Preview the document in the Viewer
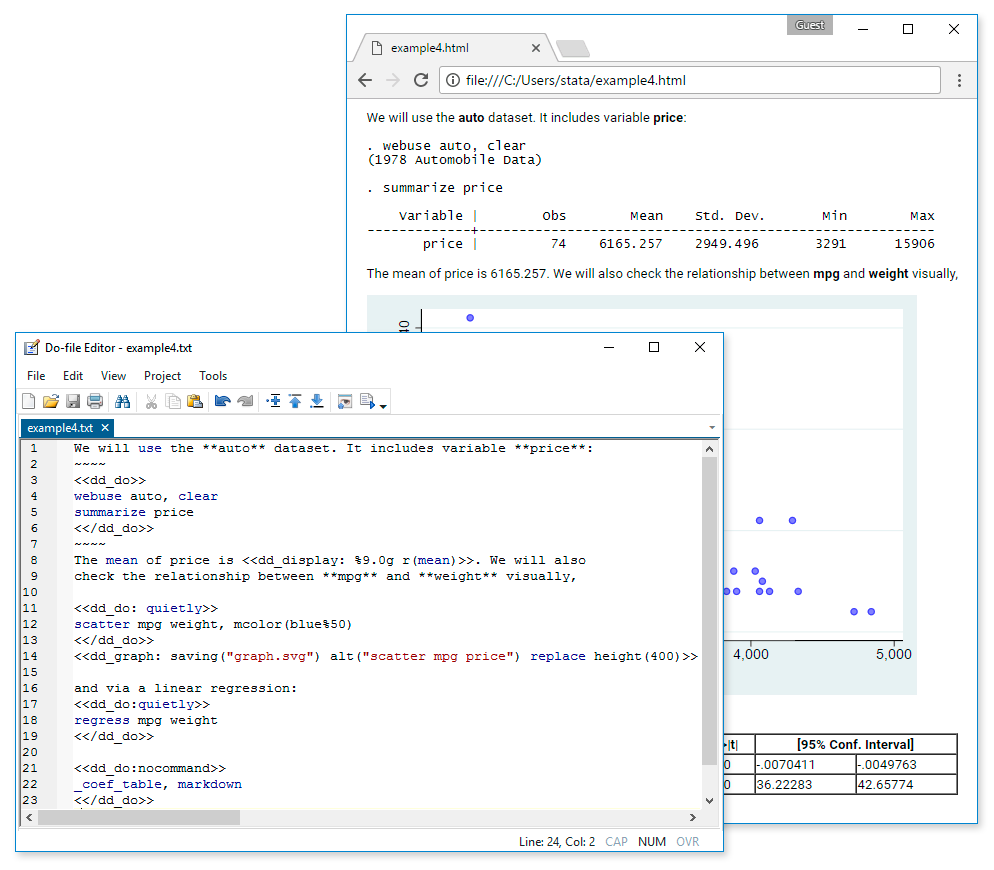This screenshot has width=994, height=870. coord(343,400)
